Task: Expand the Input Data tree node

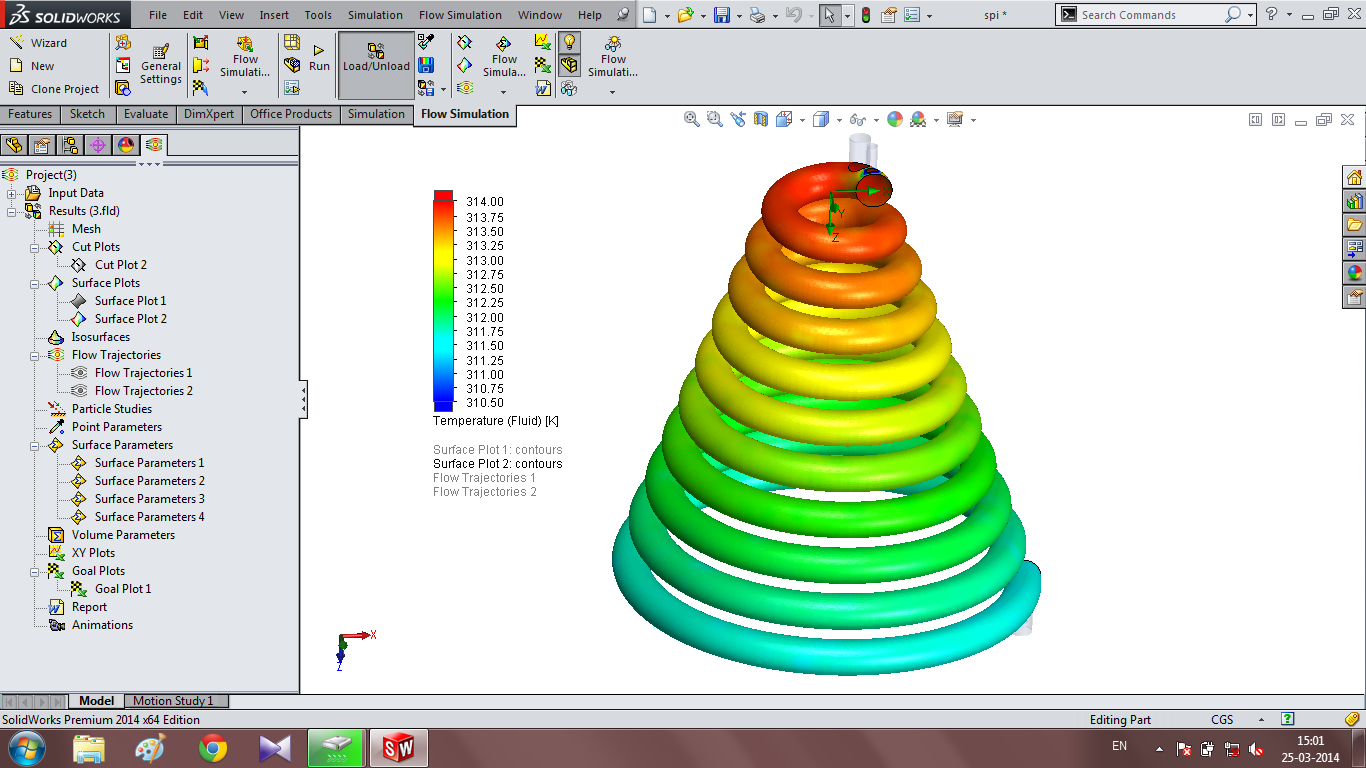Action: click(12, 193)
